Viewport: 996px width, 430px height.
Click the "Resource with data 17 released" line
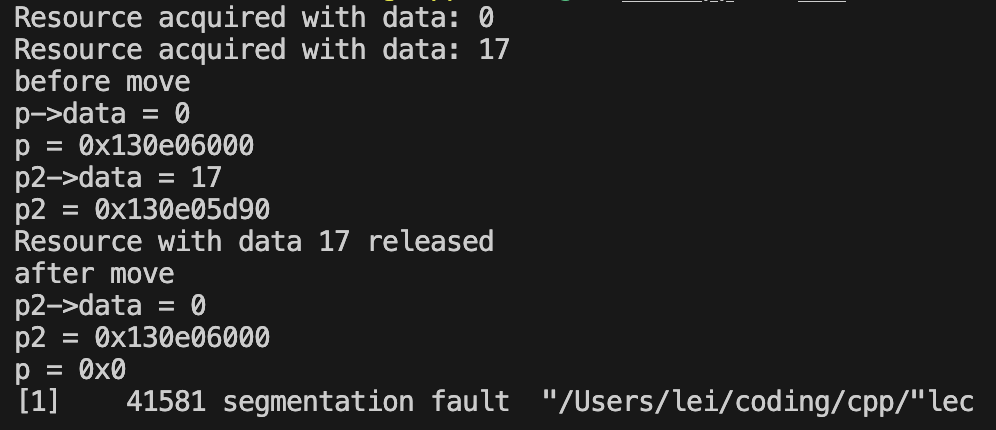(253, 241)
